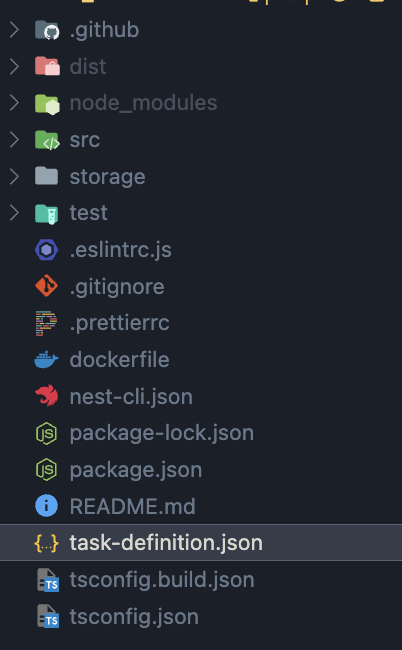This screenshot has width=402, height=650.
Task: Expand the src folder chevron
Action: click(x=15, y=140)
